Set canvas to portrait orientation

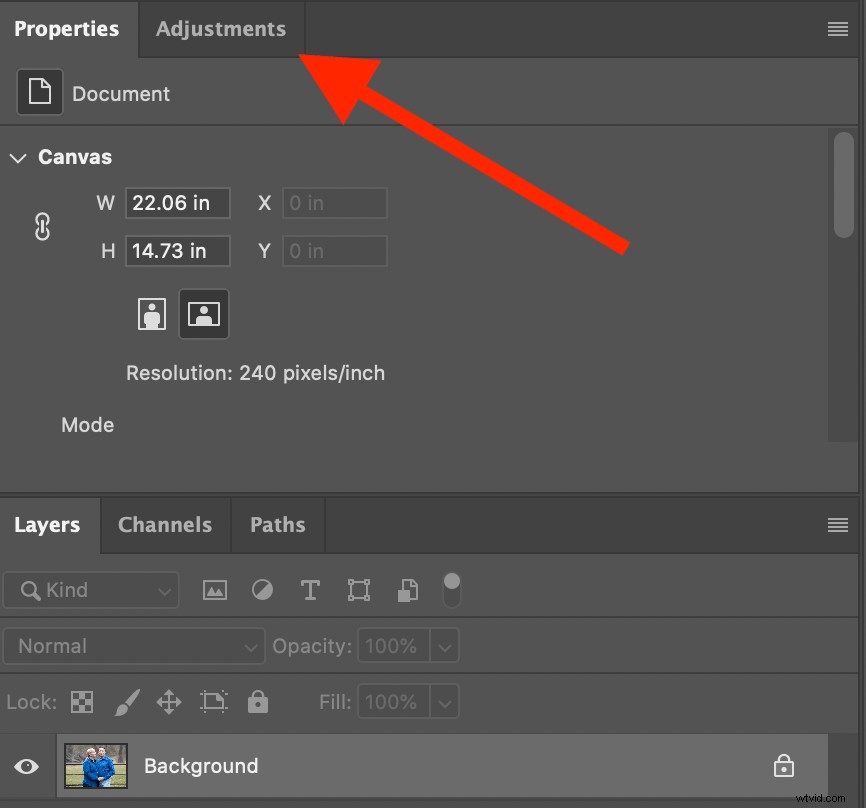[x=152, y=313]
